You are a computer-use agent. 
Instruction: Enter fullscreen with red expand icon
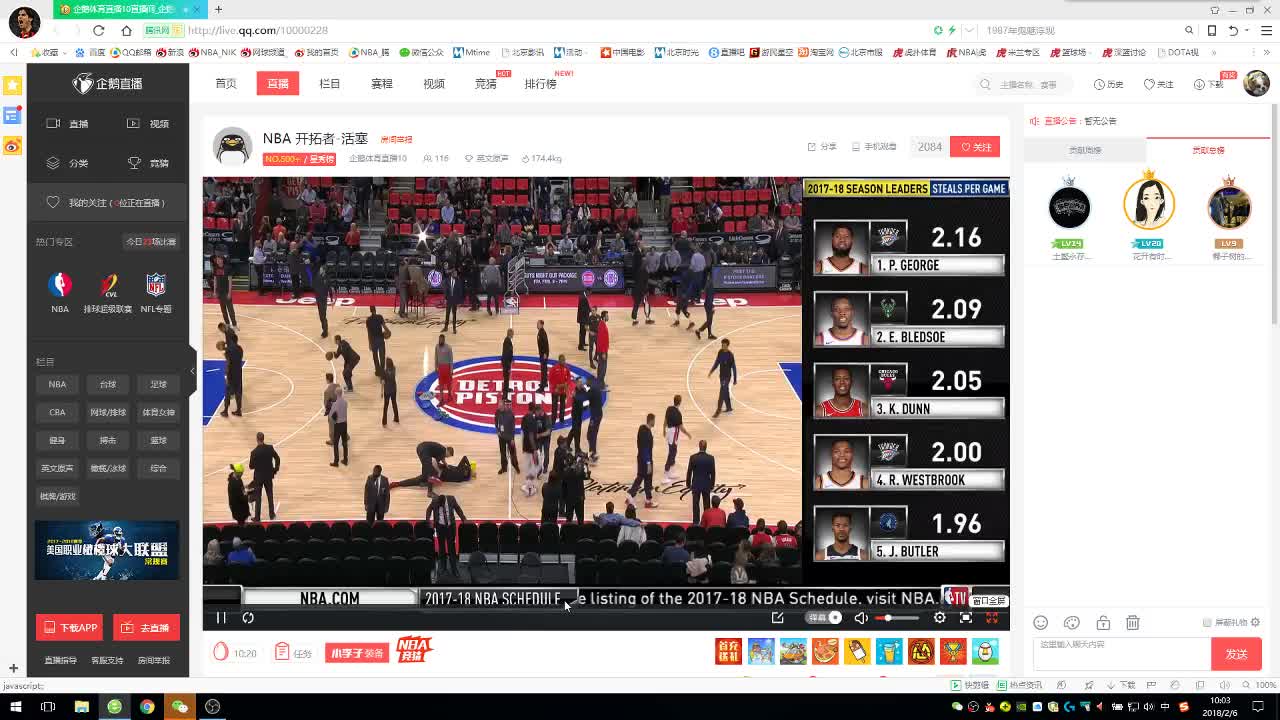tap(992, 618)
